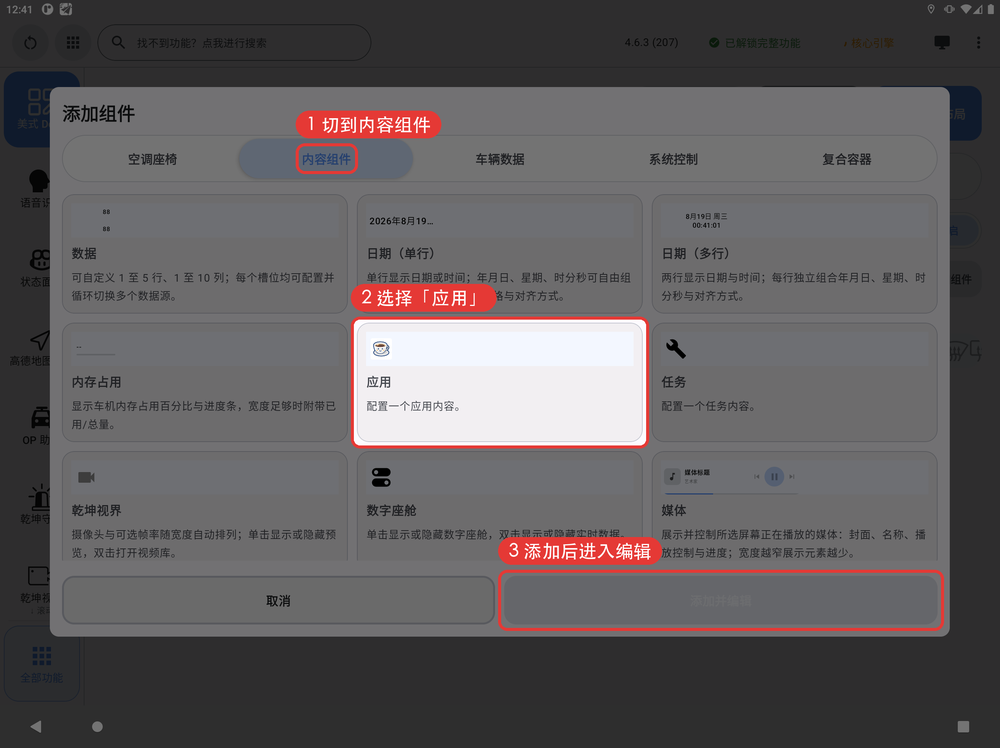Click the music note cover in 媒体 preview
Screen dimensions: 1000x748
point(672,476)
